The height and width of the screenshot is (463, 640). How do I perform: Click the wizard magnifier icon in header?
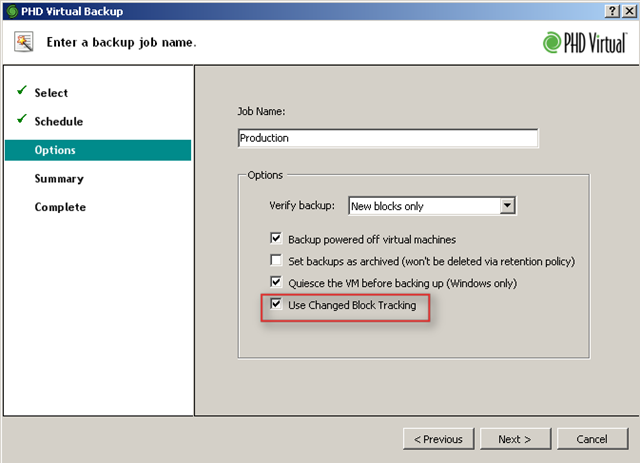[x=25, y=42]
